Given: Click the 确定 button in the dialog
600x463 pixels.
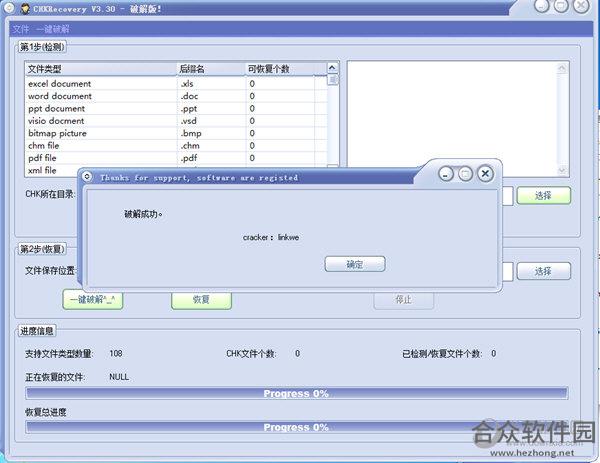Looking at the screenshot, I should coord(355,264).
